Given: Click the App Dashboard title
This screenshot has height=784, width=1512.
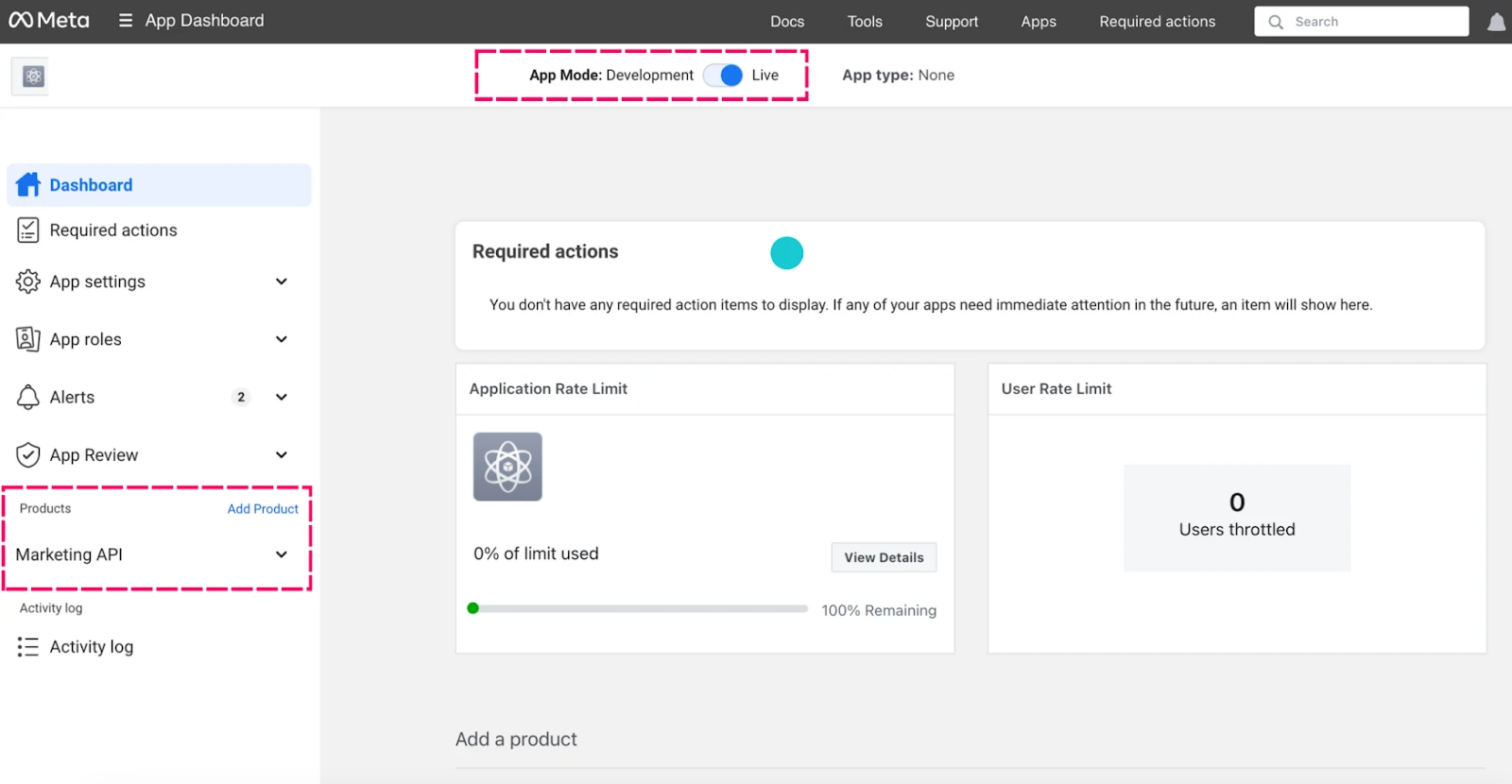Looking at the screenshot, I should 205,21.
